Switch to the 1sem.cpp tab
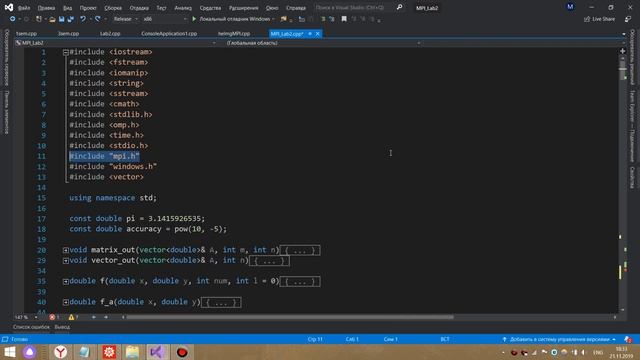Screen dimensions: 640x360 point(27,33)
